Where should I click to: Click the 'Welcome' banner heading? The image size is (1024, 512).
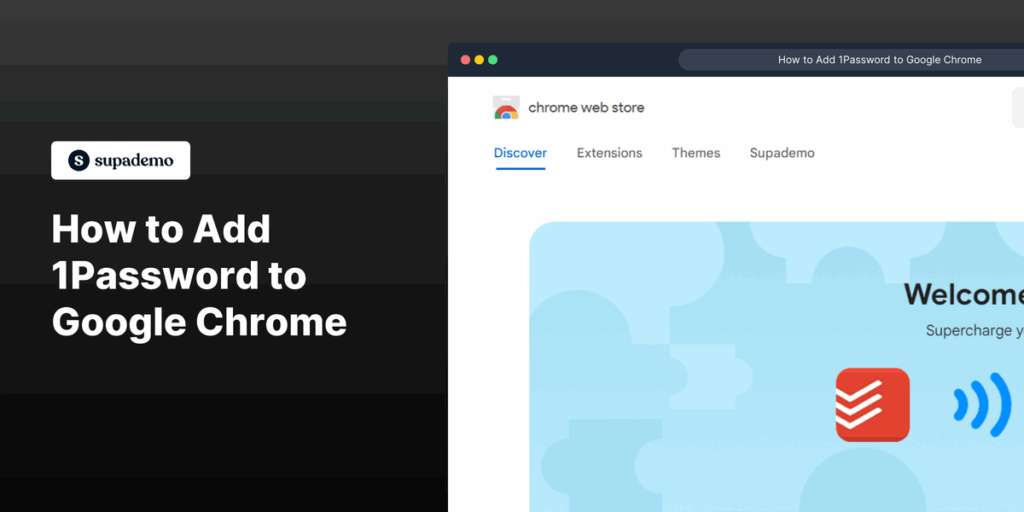click(964, 295)
